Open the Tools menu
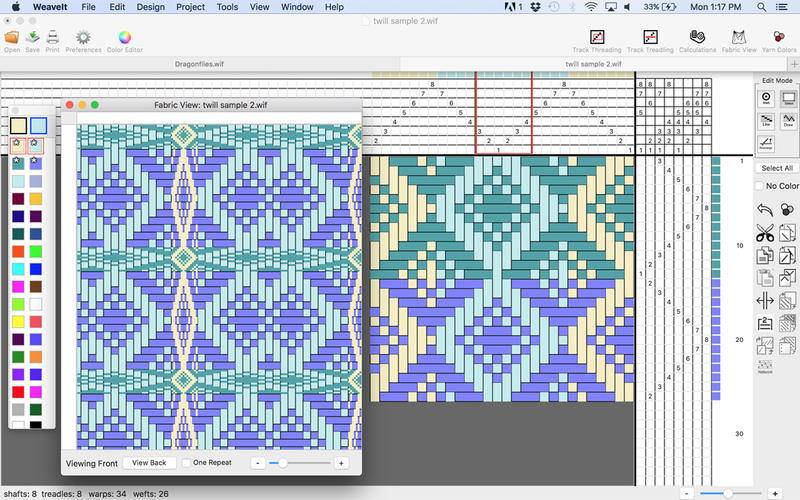Screen dimensions: 800x500 click(227, 7)
